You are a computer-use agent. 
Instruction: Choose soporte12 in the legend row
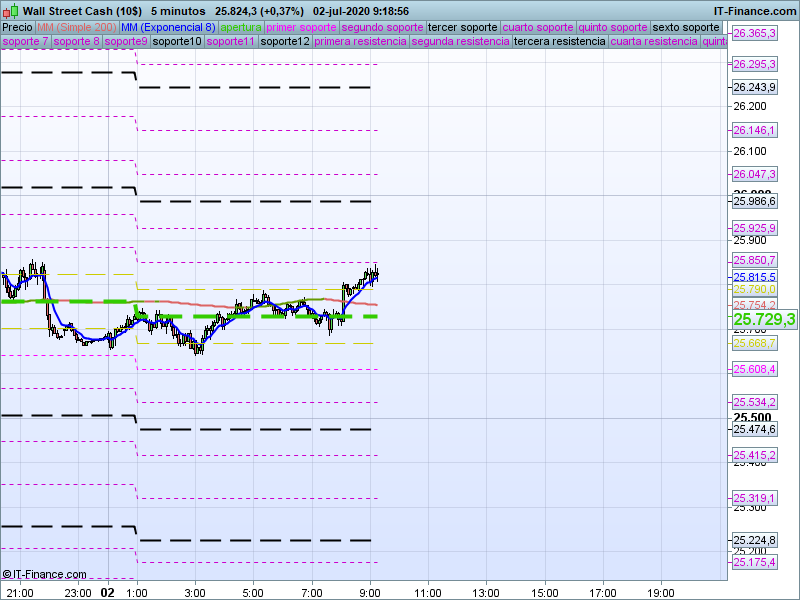[x=284, y=42]
